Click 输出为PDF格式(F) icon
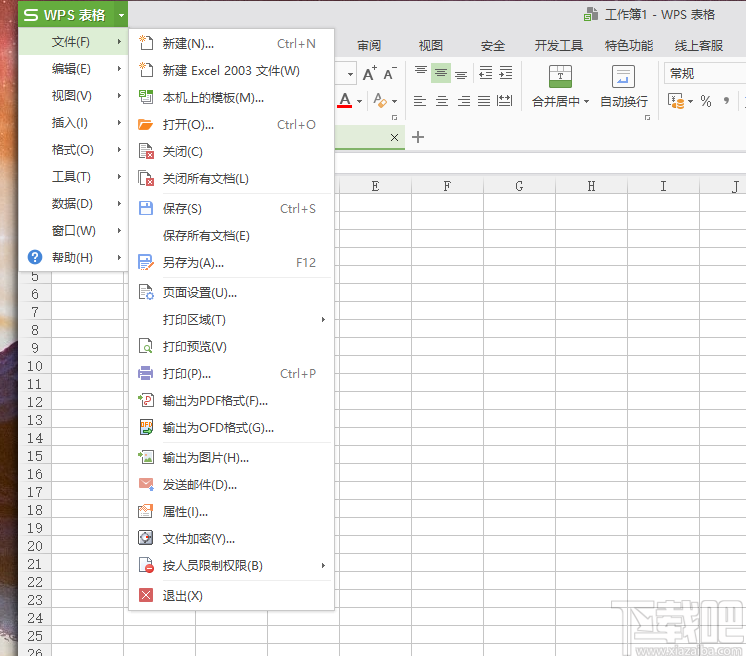746x656 pixels. [146, 401]
